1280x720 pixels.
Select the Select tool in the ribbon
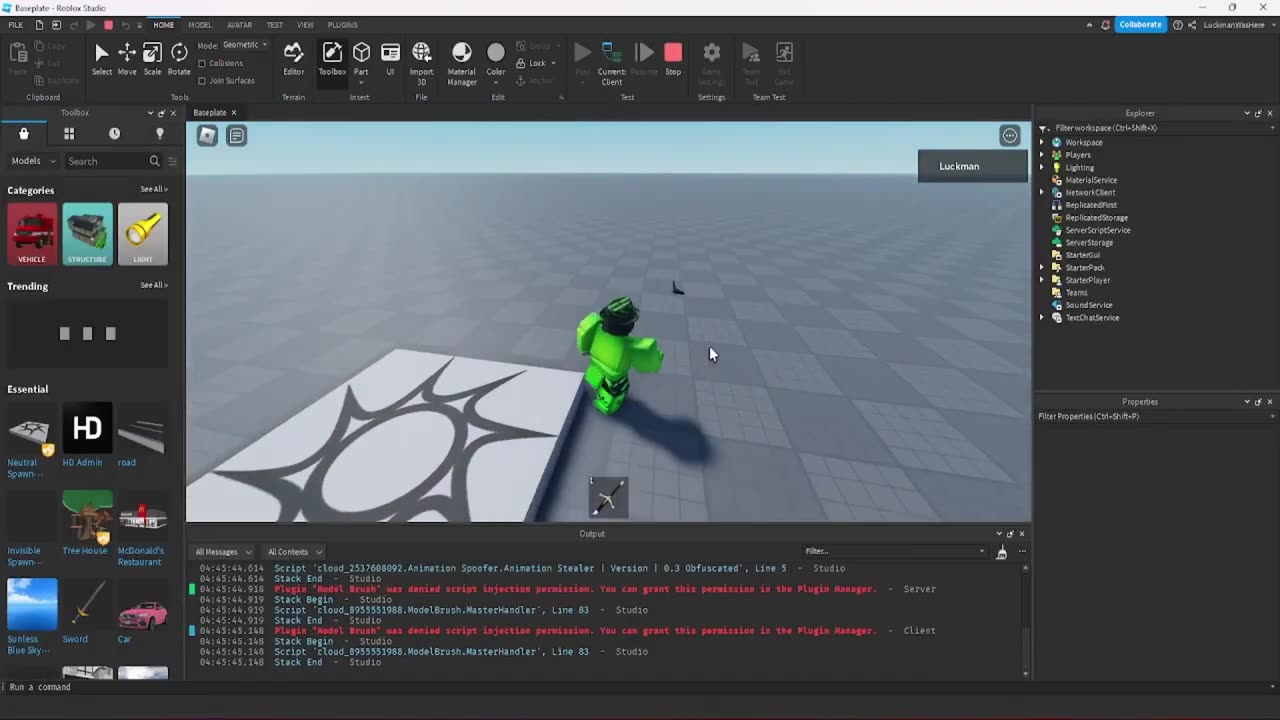[101, 59]
